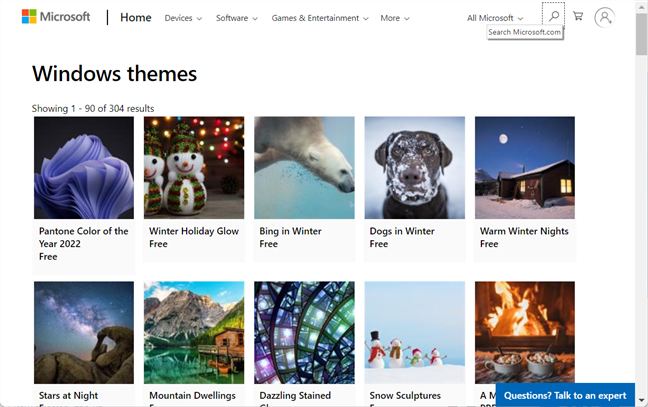The width and height of the screenshot is (648, 407).
Task: Expand the Software menu
Action: point(236,18)
